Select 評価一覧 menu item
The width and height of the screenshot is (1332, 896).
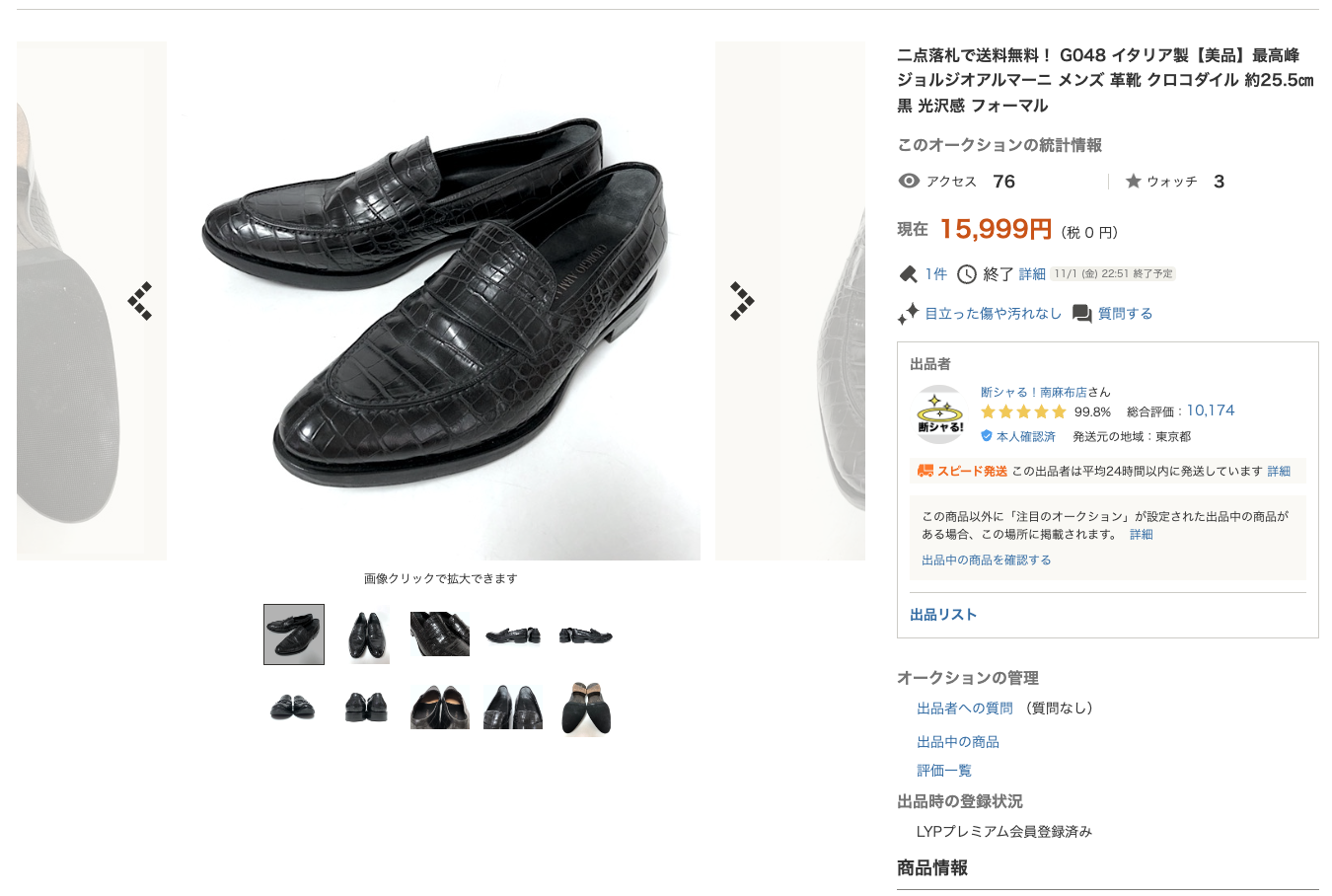(944, 771)
